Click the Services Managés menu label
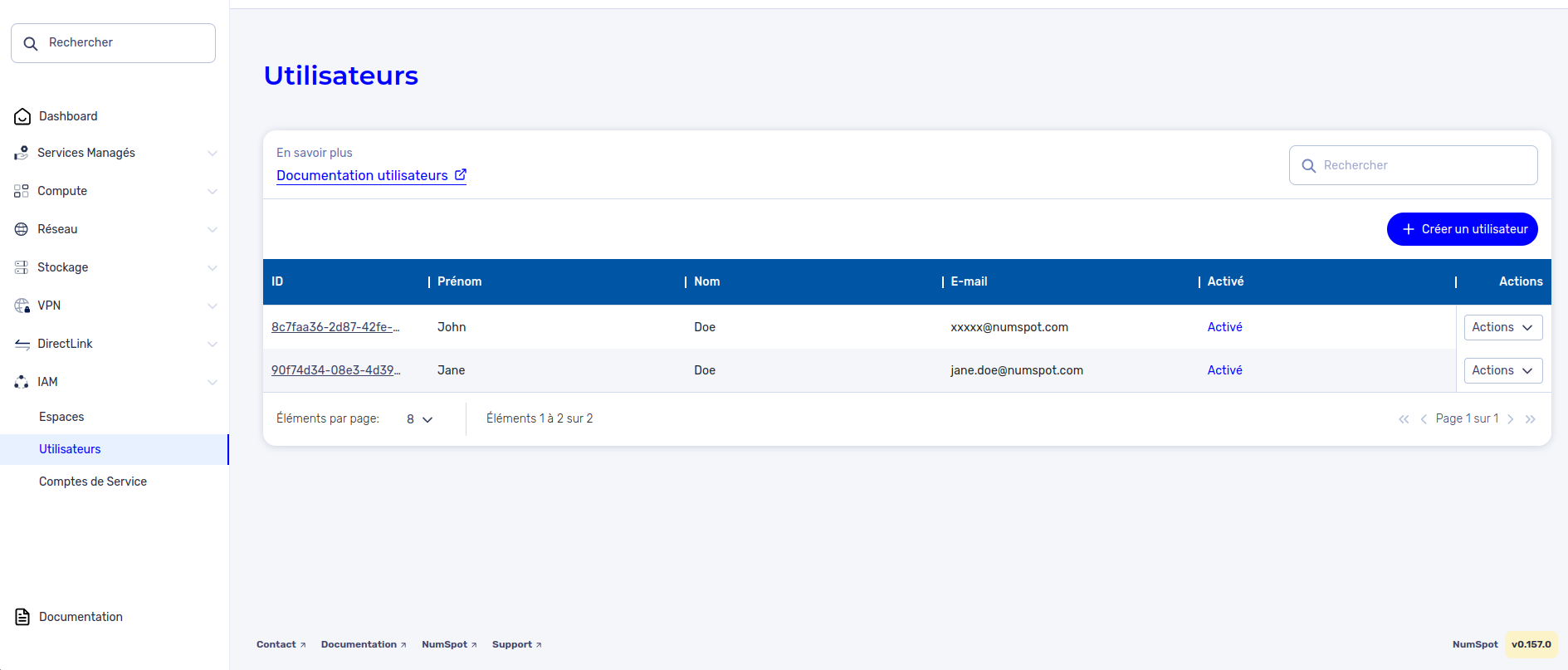 coord(86,153)
